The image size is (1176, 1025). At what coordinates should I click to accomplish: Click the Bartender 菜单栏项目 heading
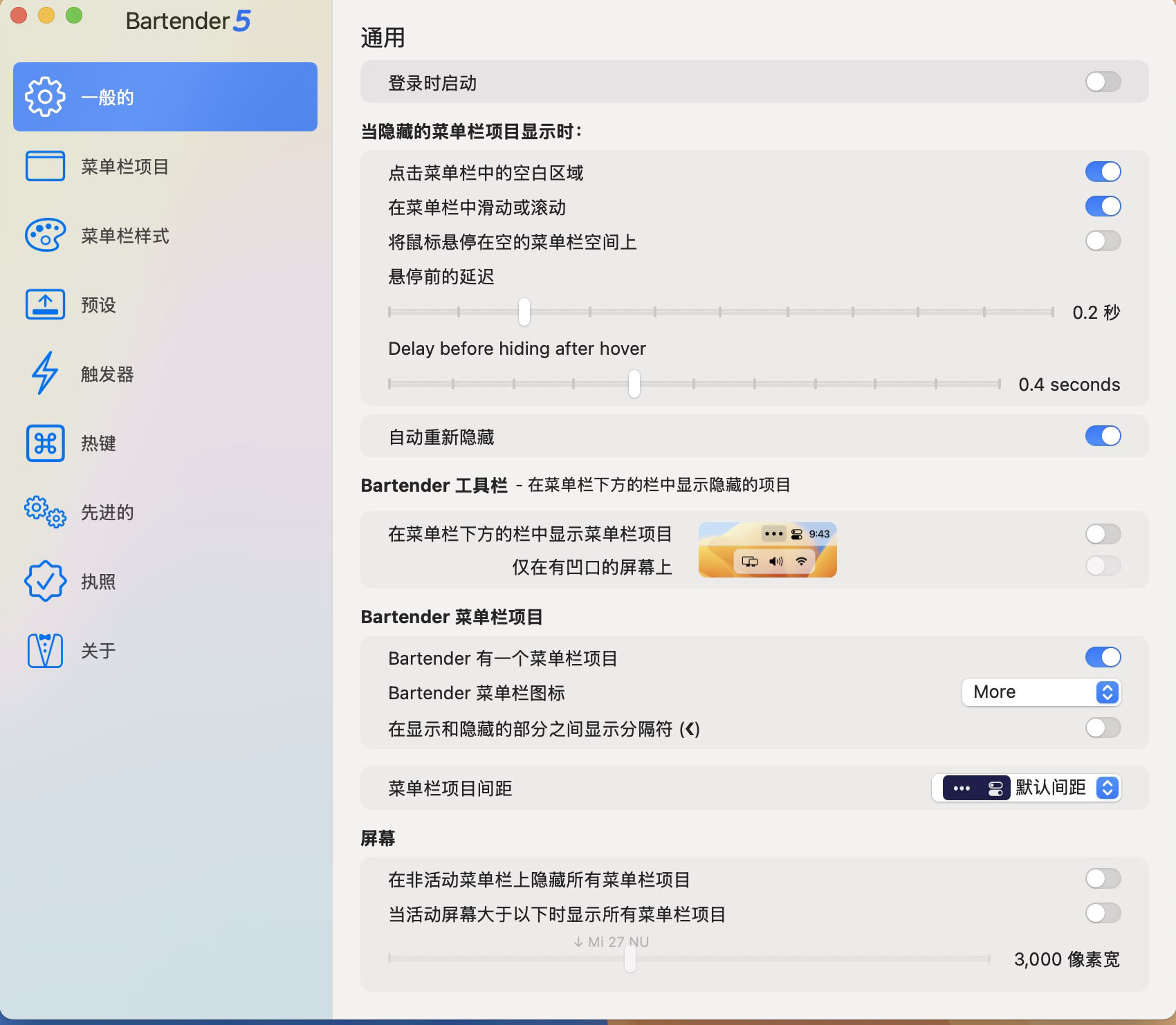[452, 617]
